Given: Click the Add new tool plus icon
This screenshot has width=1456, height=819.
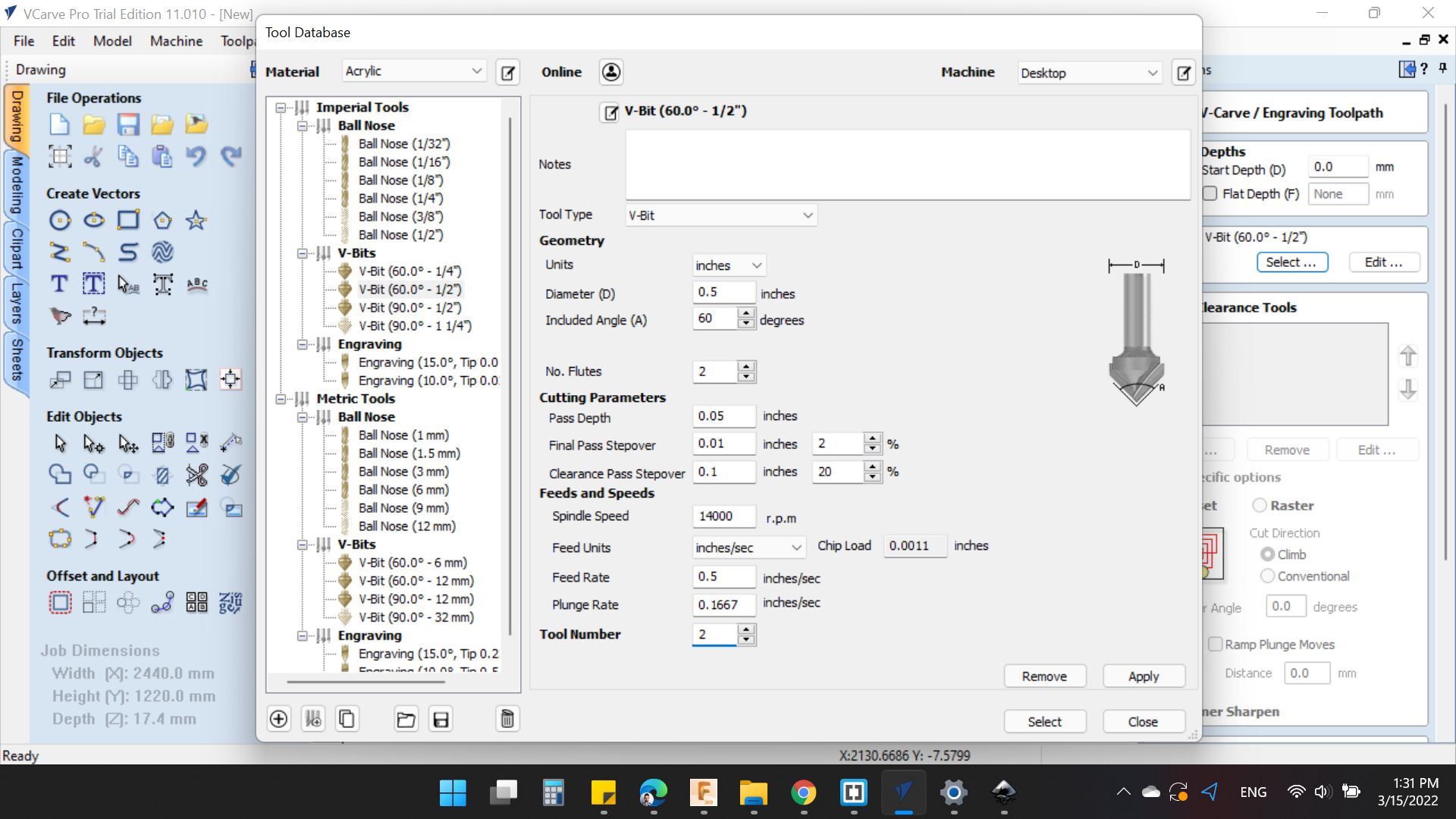Looking at the screenshot, I should pos(279,719).
